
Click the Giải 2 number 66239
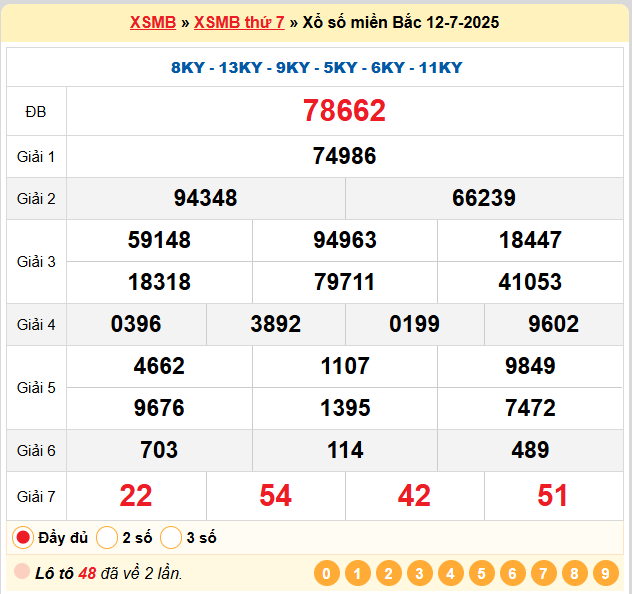484,198
